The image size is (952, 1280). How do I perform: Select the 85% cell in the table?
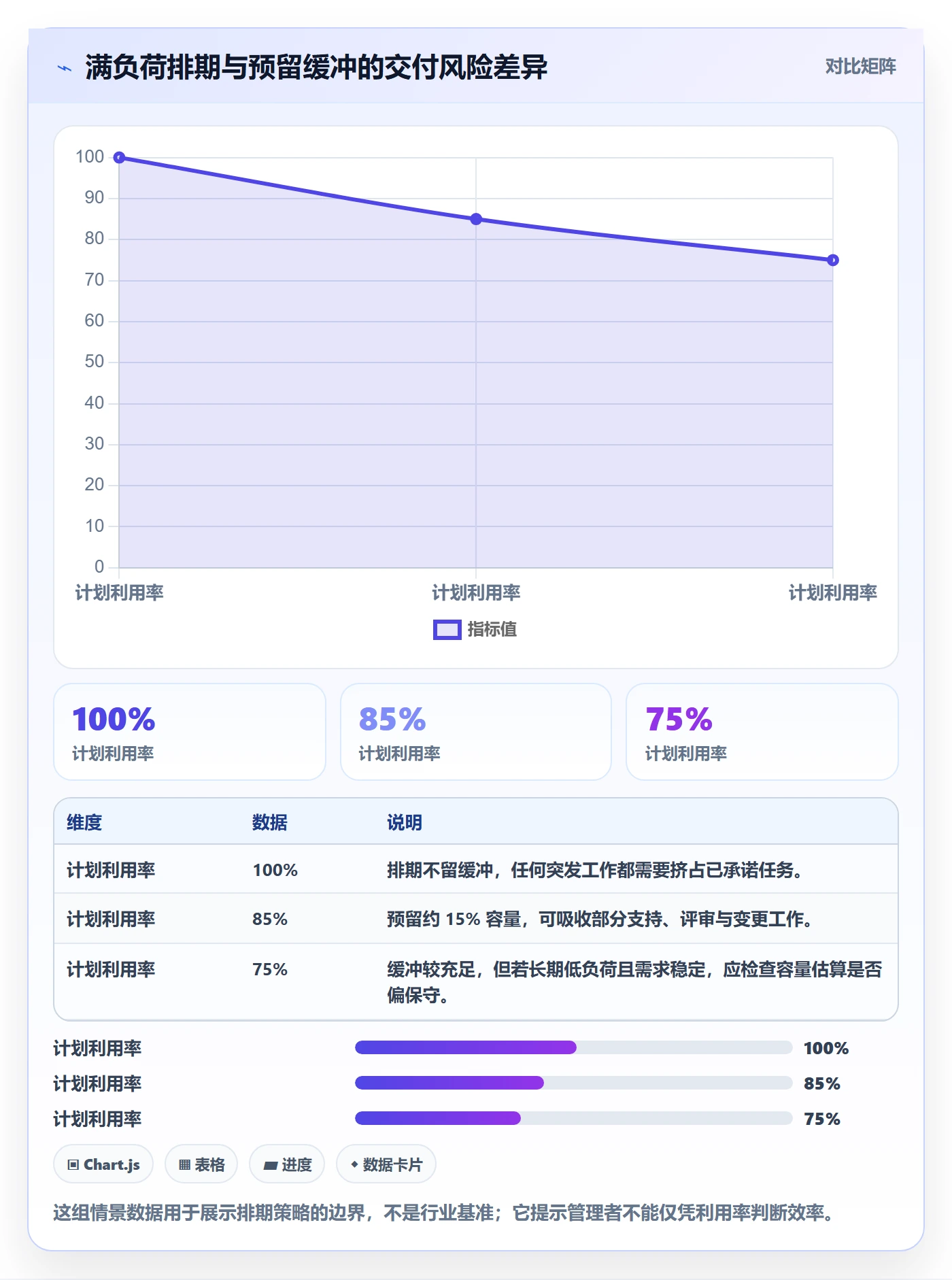(270, 919)
